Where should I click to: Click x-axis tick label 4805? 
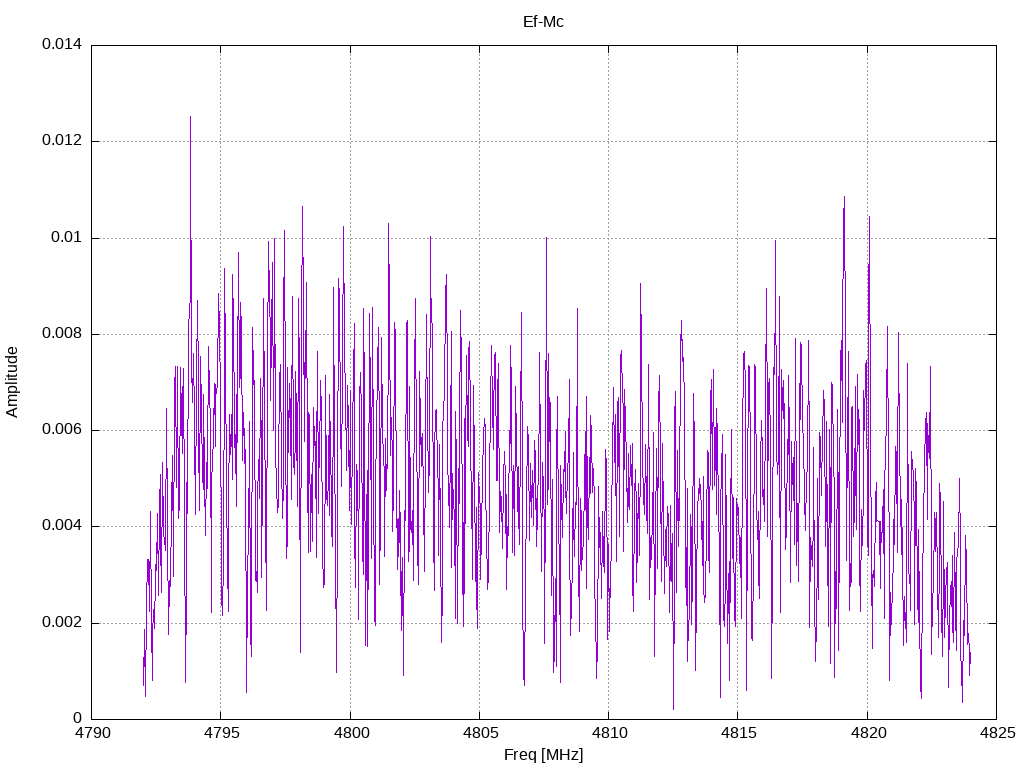[x=480, y=733]
